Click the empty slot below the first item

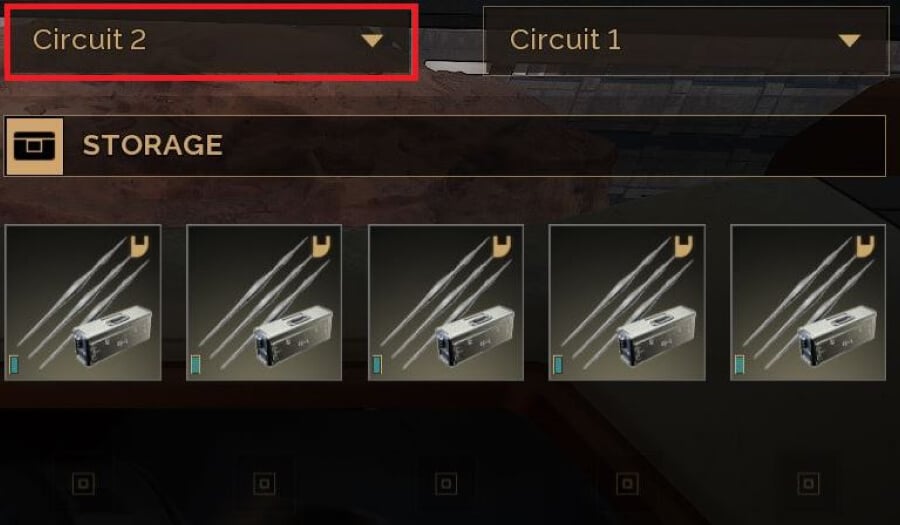click(x=83, y=484)
